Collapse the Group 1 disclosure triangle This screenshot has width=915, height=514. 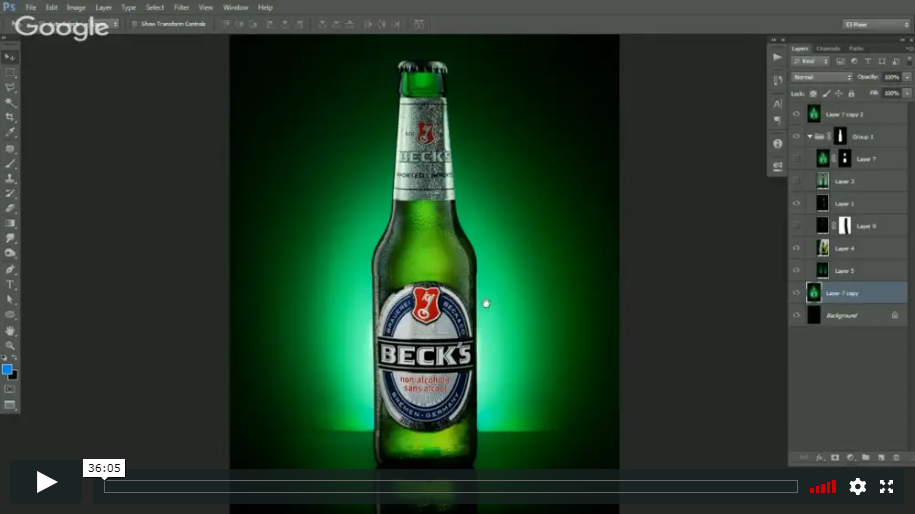pos(810,137)
